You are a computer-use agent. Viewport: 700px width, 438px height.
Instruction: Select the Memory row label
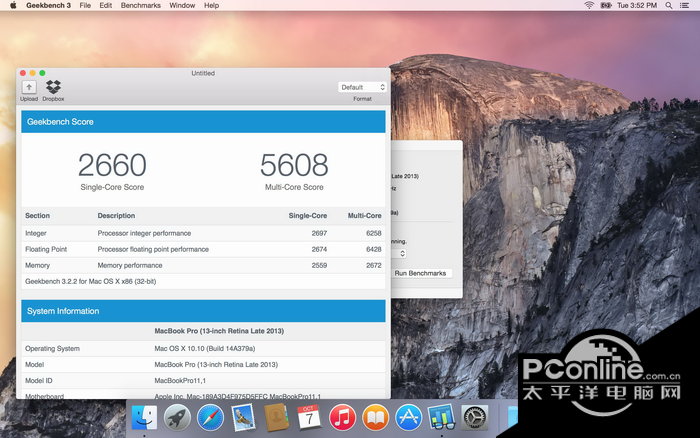[38, 265]
